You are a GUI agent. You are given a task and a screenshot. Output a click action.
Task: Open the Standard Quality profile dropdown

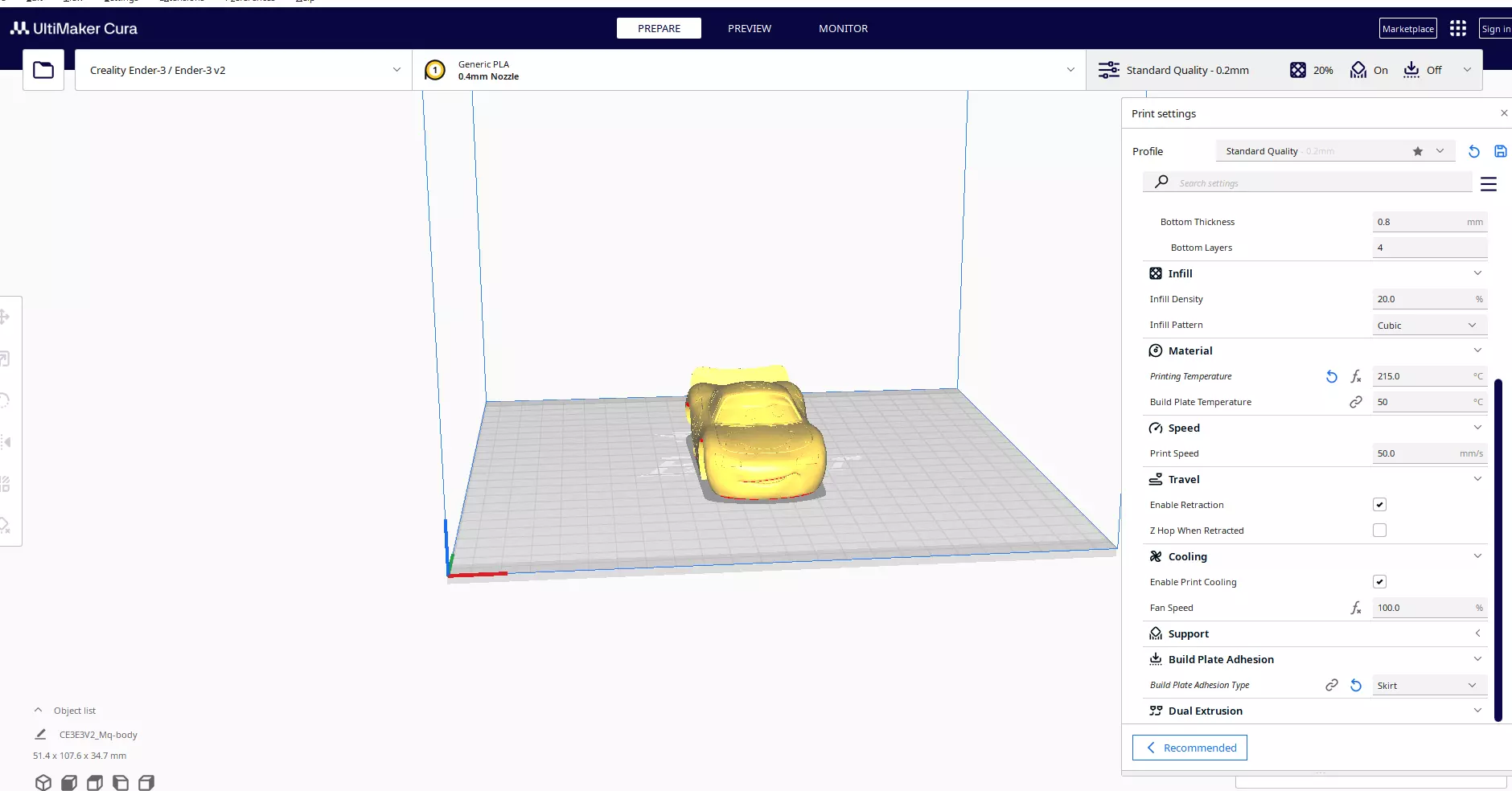pos(1335,151)
